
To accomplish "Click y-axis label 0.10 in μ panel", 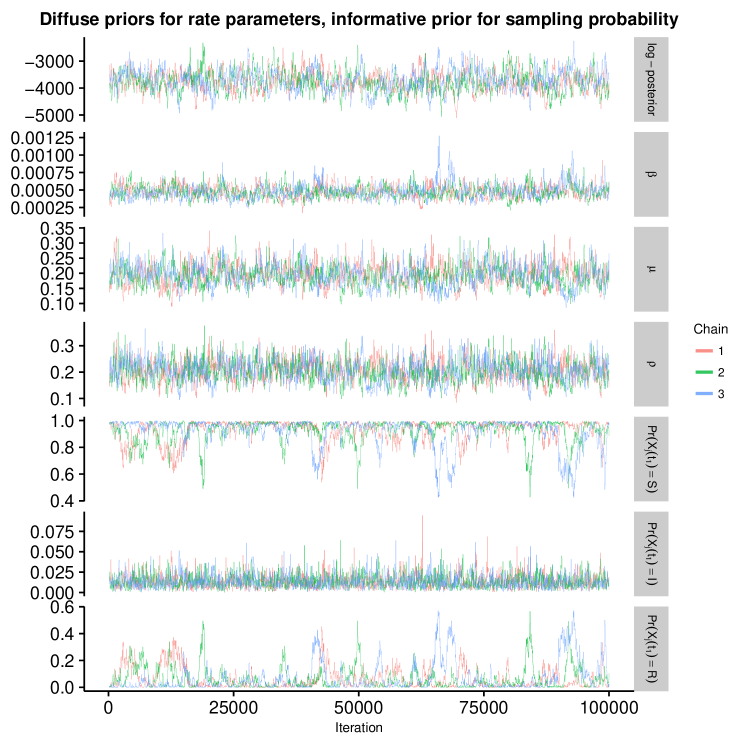I will (57, 304).
